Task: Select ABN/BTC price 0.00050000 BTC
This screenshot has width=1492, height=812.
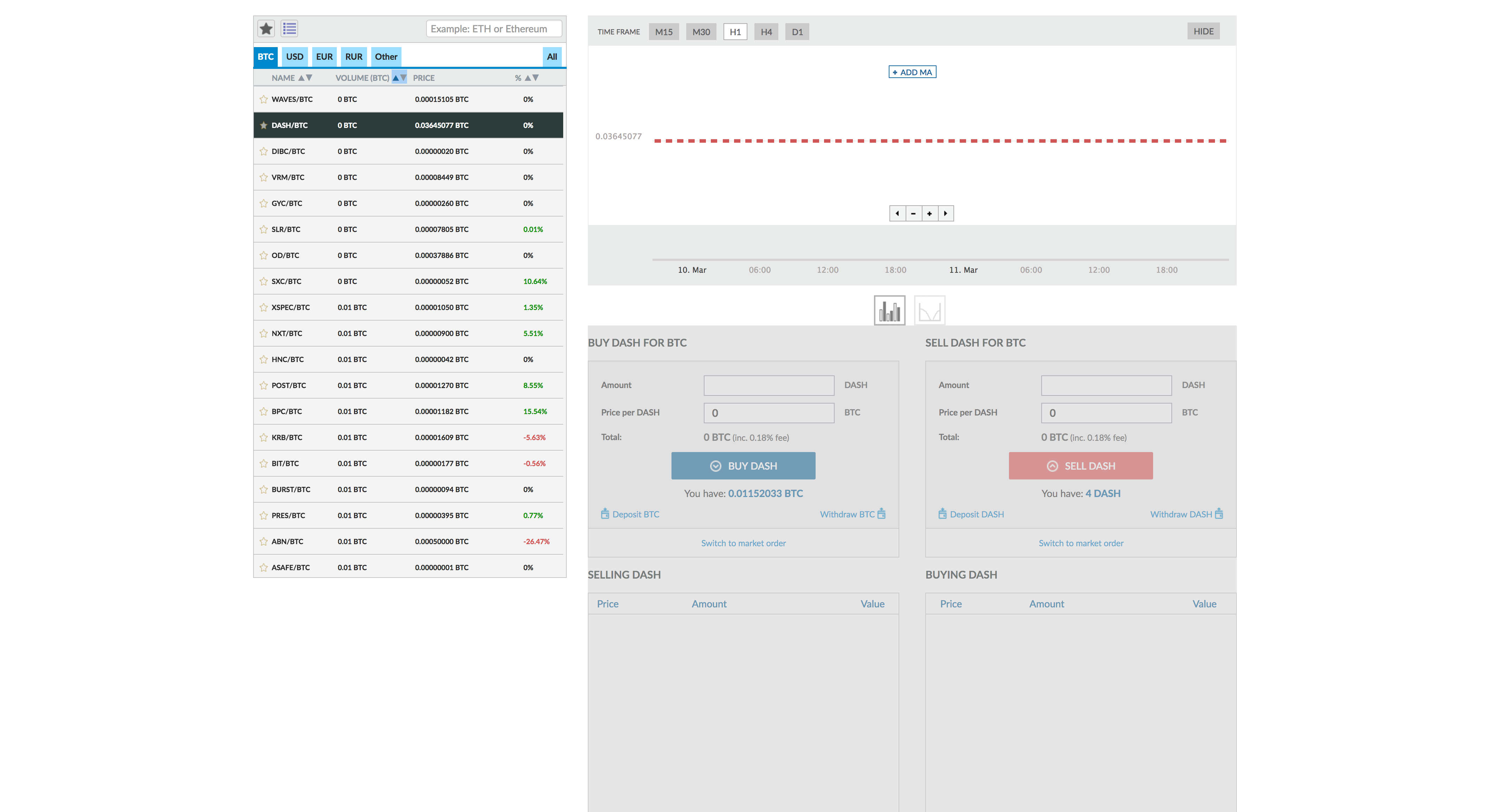Action: pos(441,542)
